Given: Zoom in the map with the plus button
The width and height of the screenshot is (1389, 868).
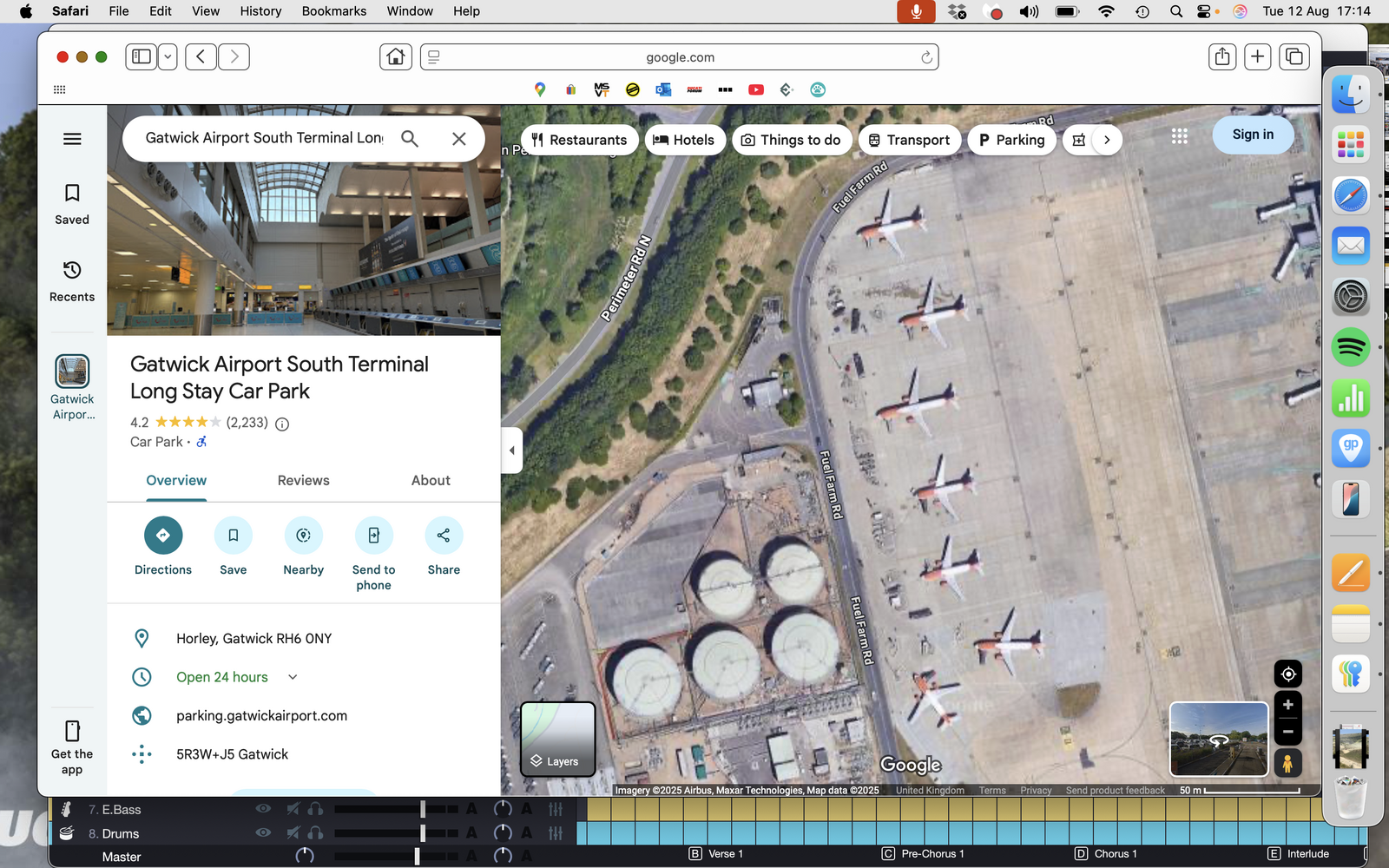Looking at the screenshot, I should [x=1288, y=705].
